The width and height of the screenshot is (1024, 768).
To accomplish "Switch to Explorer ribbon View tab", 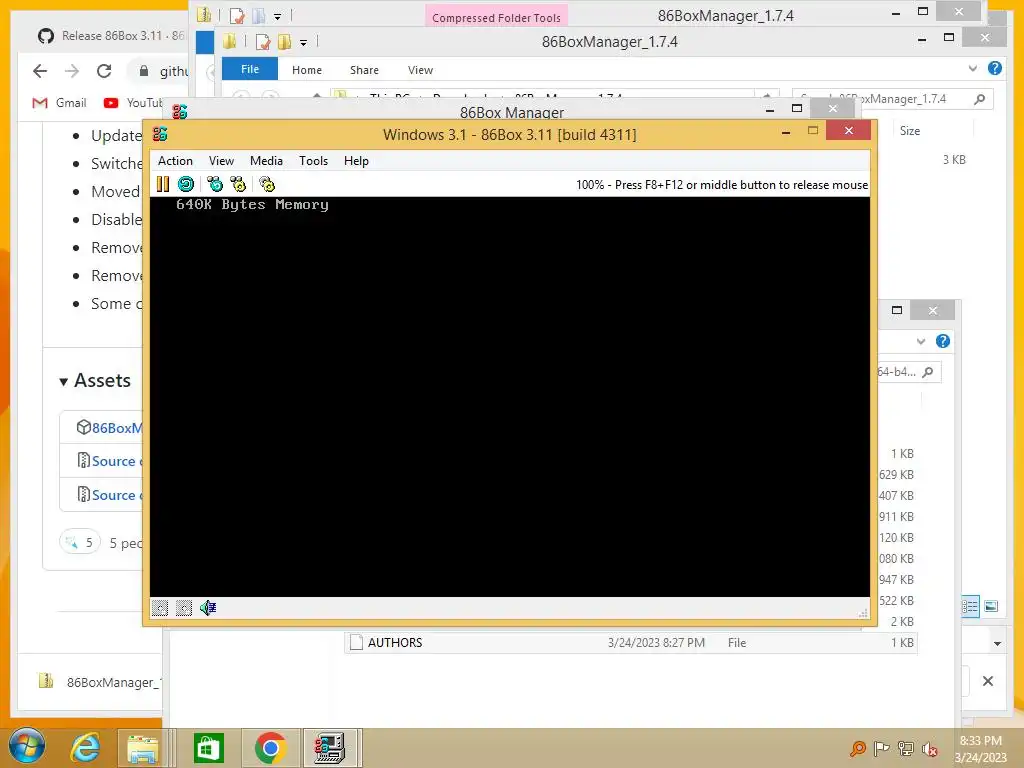I will pyautogui.click(x=421, y=70).
